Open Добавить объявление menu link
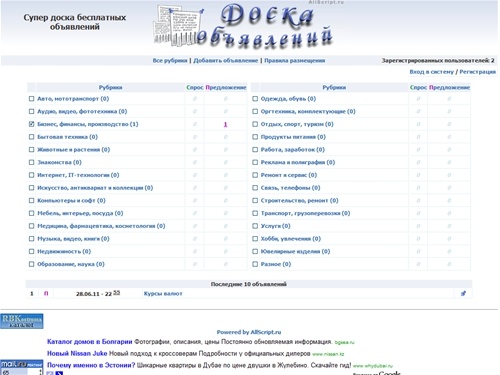Screen dimensions: 500x375 tap(226, 61)
